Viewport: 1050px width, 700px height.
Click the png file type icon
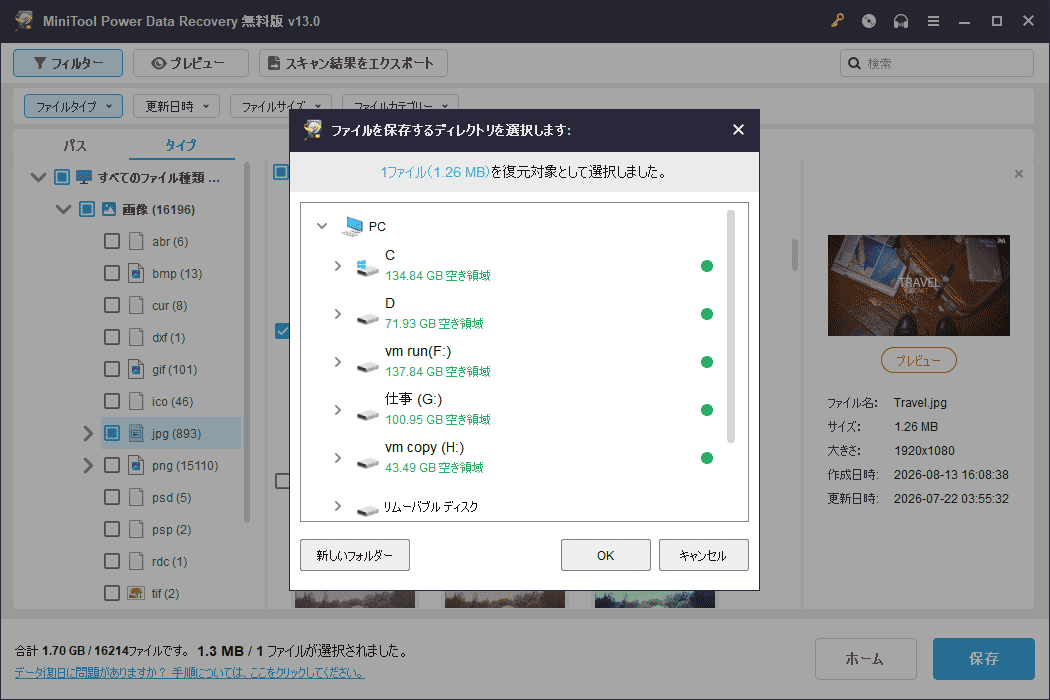136,465
